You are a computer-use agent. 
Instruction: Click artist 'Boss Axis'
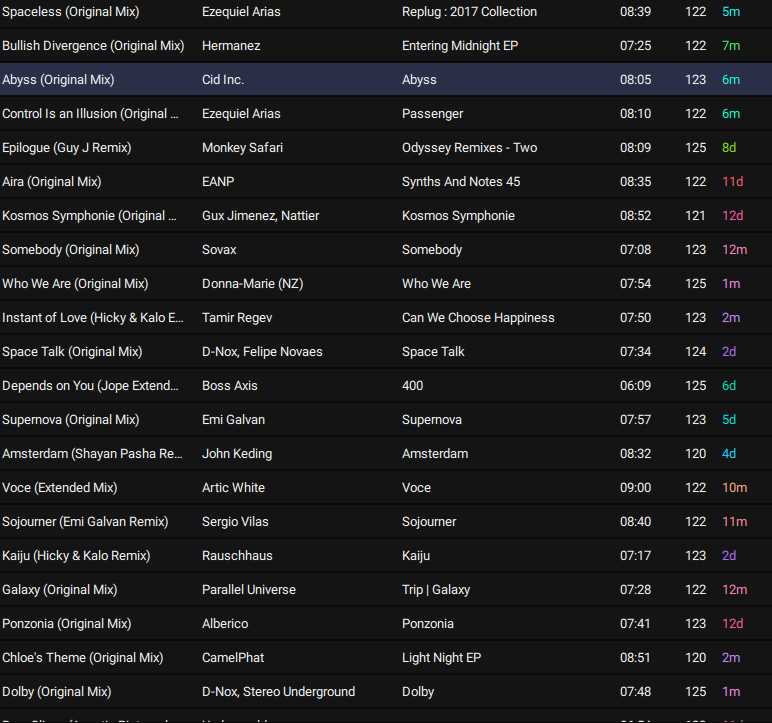[x=229, y=386]
